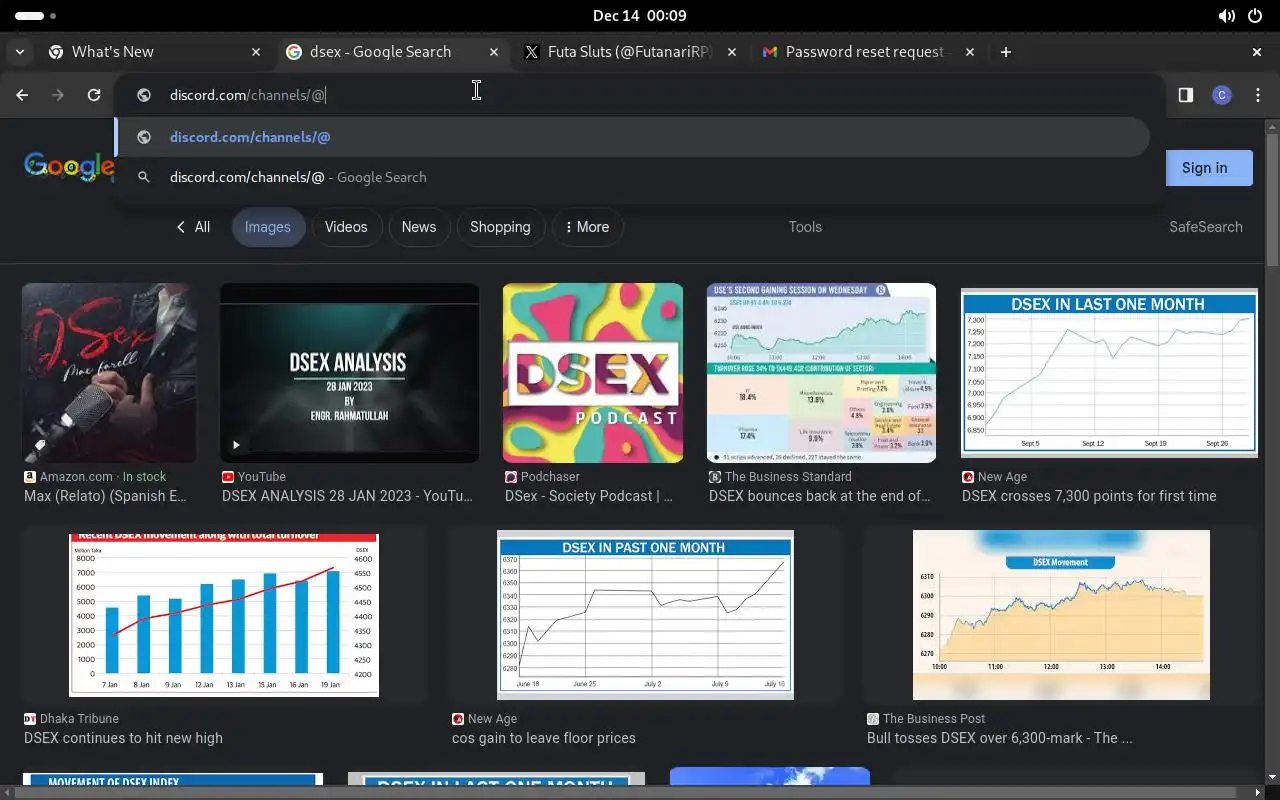This screenshot has width=1280, height=800.
Task: Click DSEX continues to hit new high
Action: pyautogui.click(x=123, y=738)
